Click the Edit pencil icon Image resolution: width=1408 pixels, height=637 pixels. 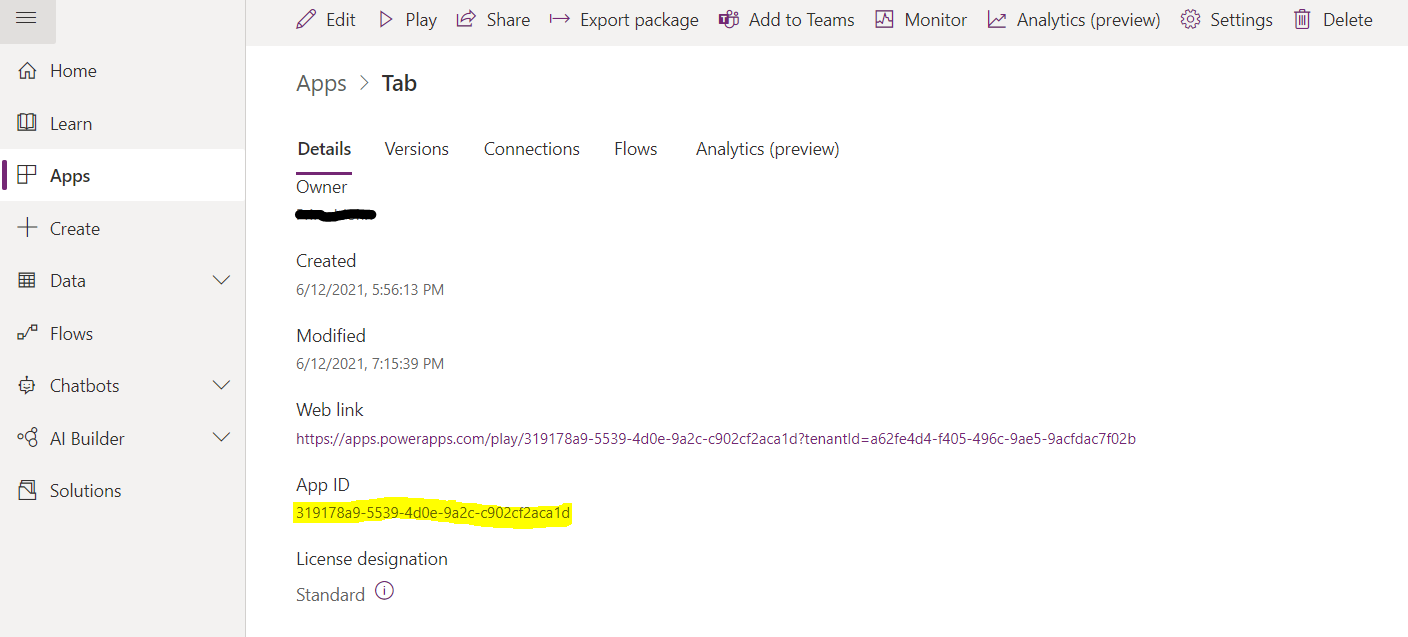click(x=307, y=19)
